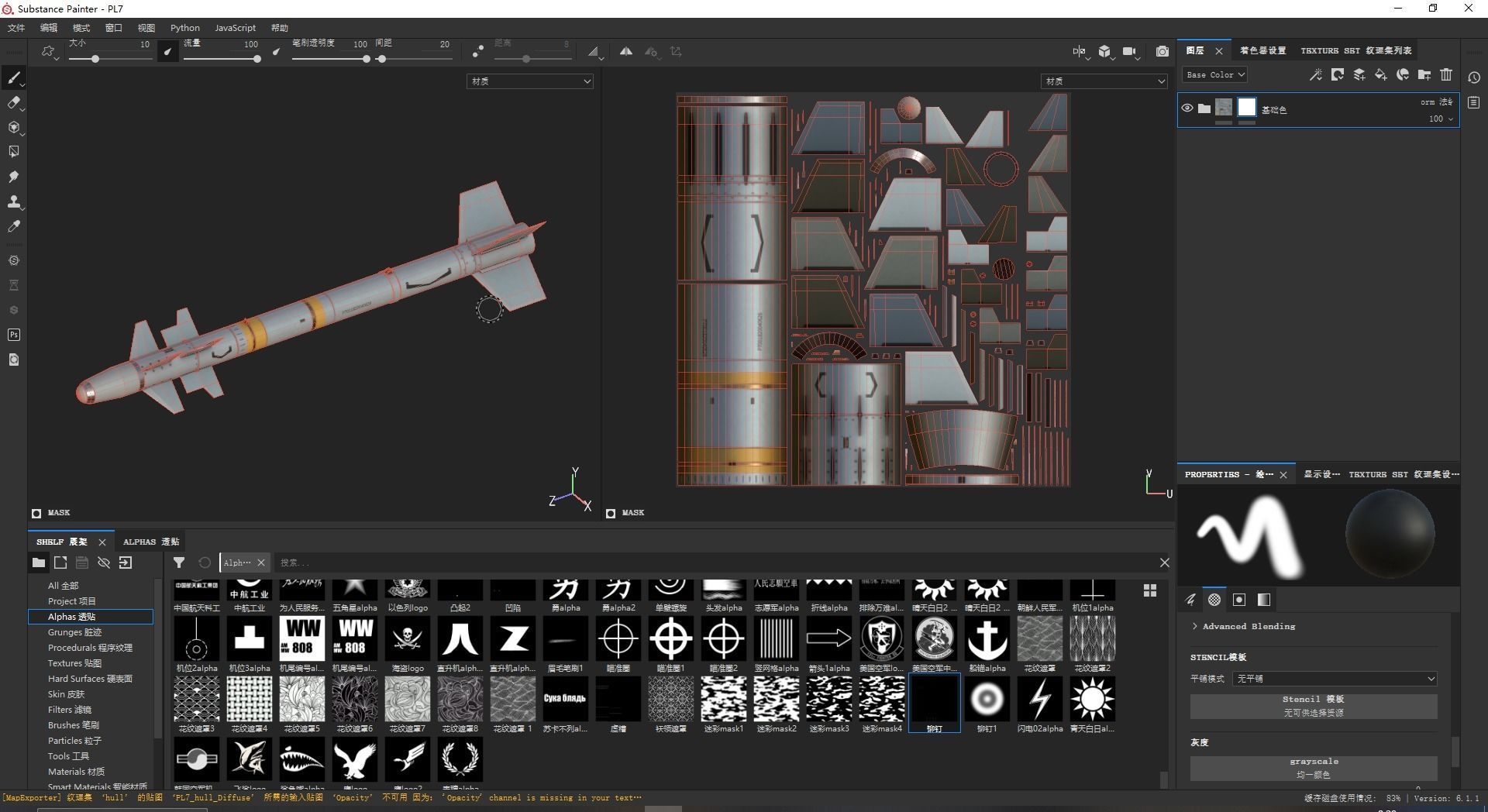Click the add mask icon in Layers panel

coord(1337,74)
